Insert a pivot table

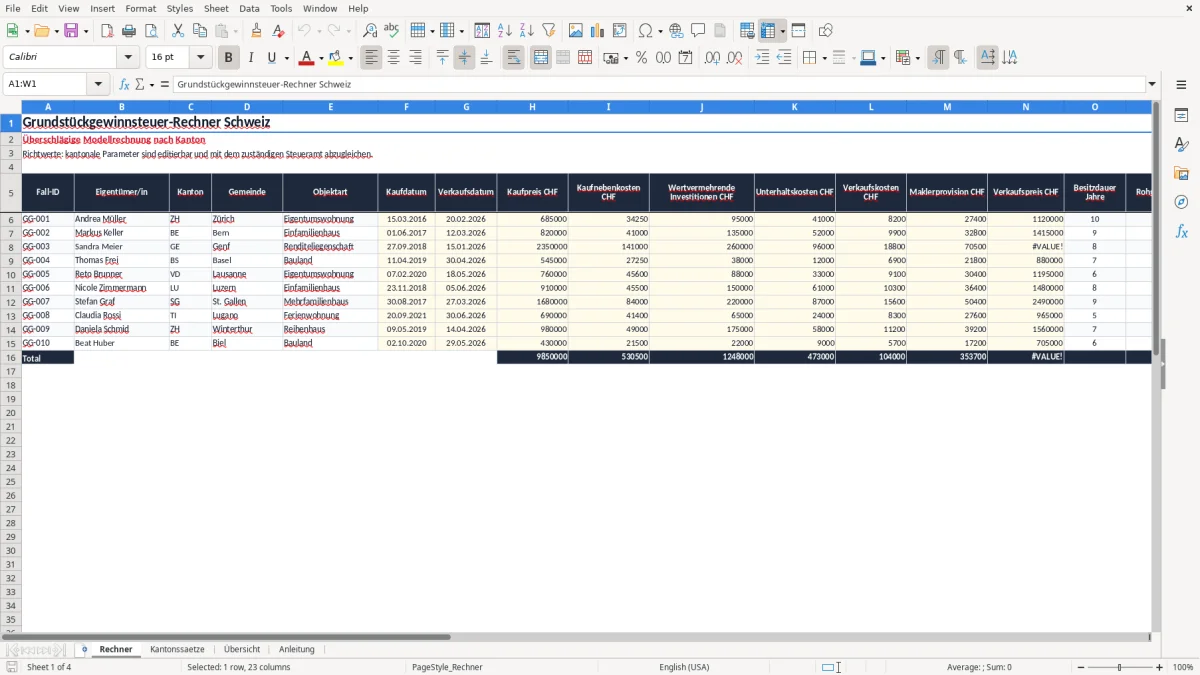coord(620,31)
